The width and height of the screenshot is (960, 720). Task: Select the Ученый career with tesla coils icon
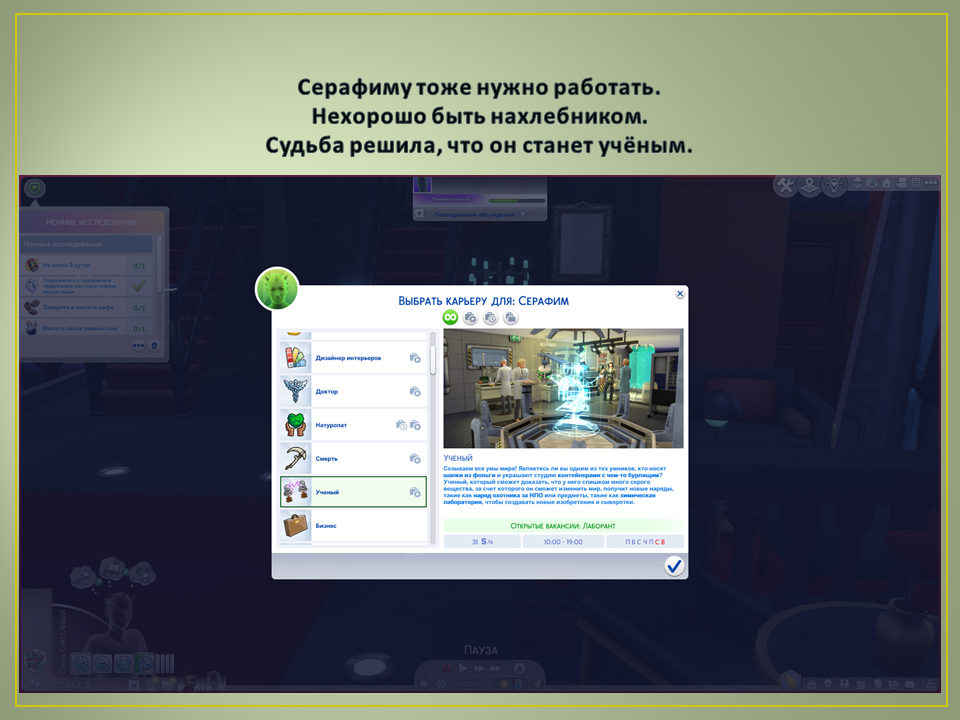(353, 492)
